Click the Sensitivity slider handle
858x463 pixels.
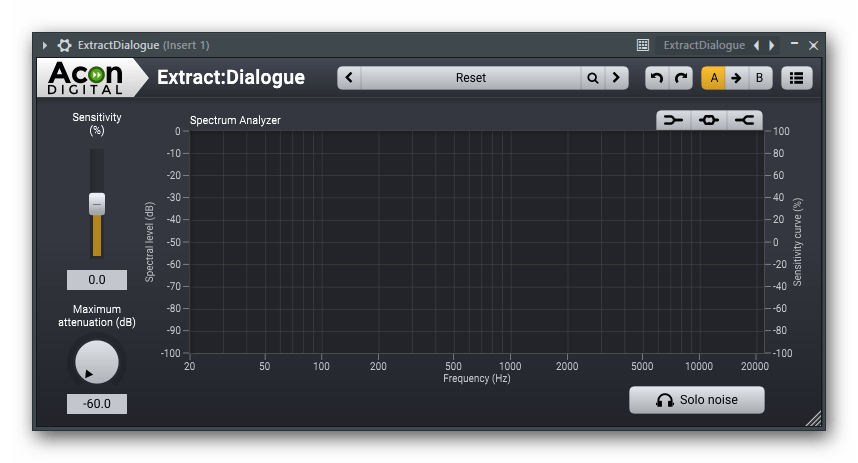[97, 204]
